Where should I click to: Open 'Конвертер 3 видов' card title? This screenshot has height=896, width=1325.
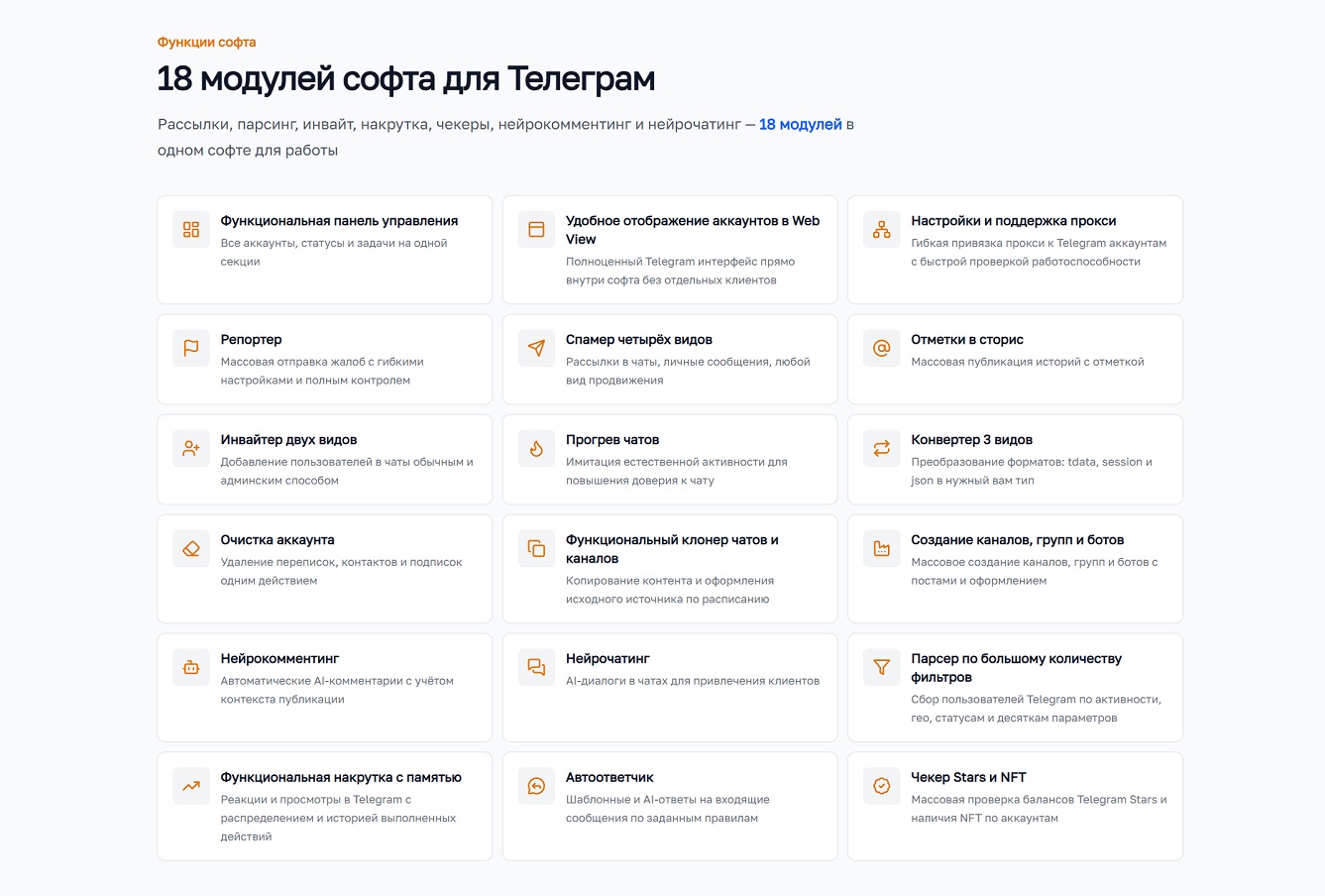pyautogui.click(x=972, y=440)
